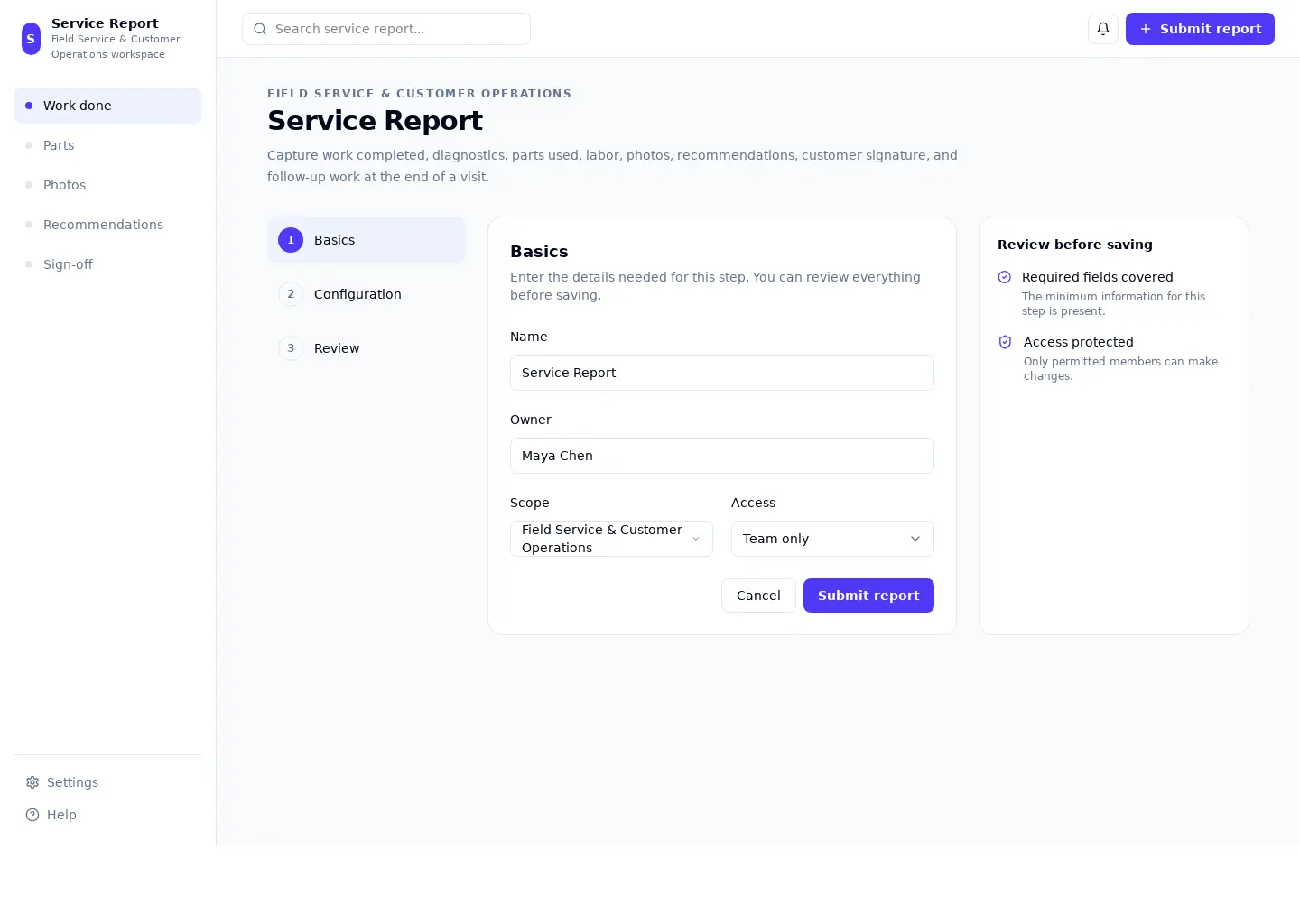Go to Photos section
The height and width of the screenshot is (924, 1300).
click(107, 185)
